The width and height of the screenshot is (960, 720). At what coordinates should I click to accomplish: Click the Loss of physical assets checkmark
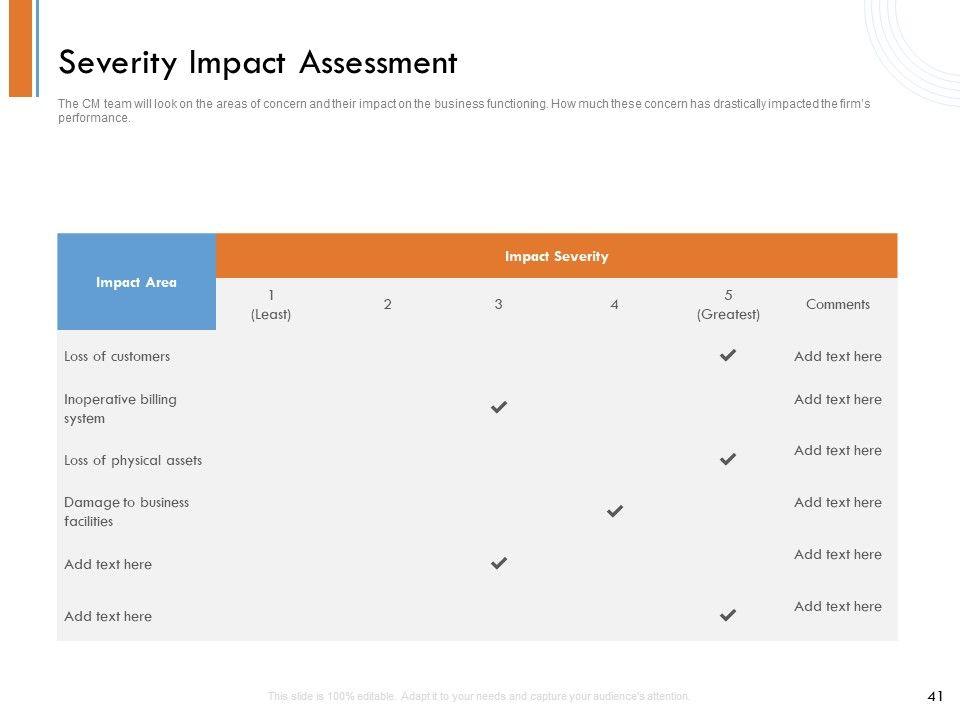728,459
